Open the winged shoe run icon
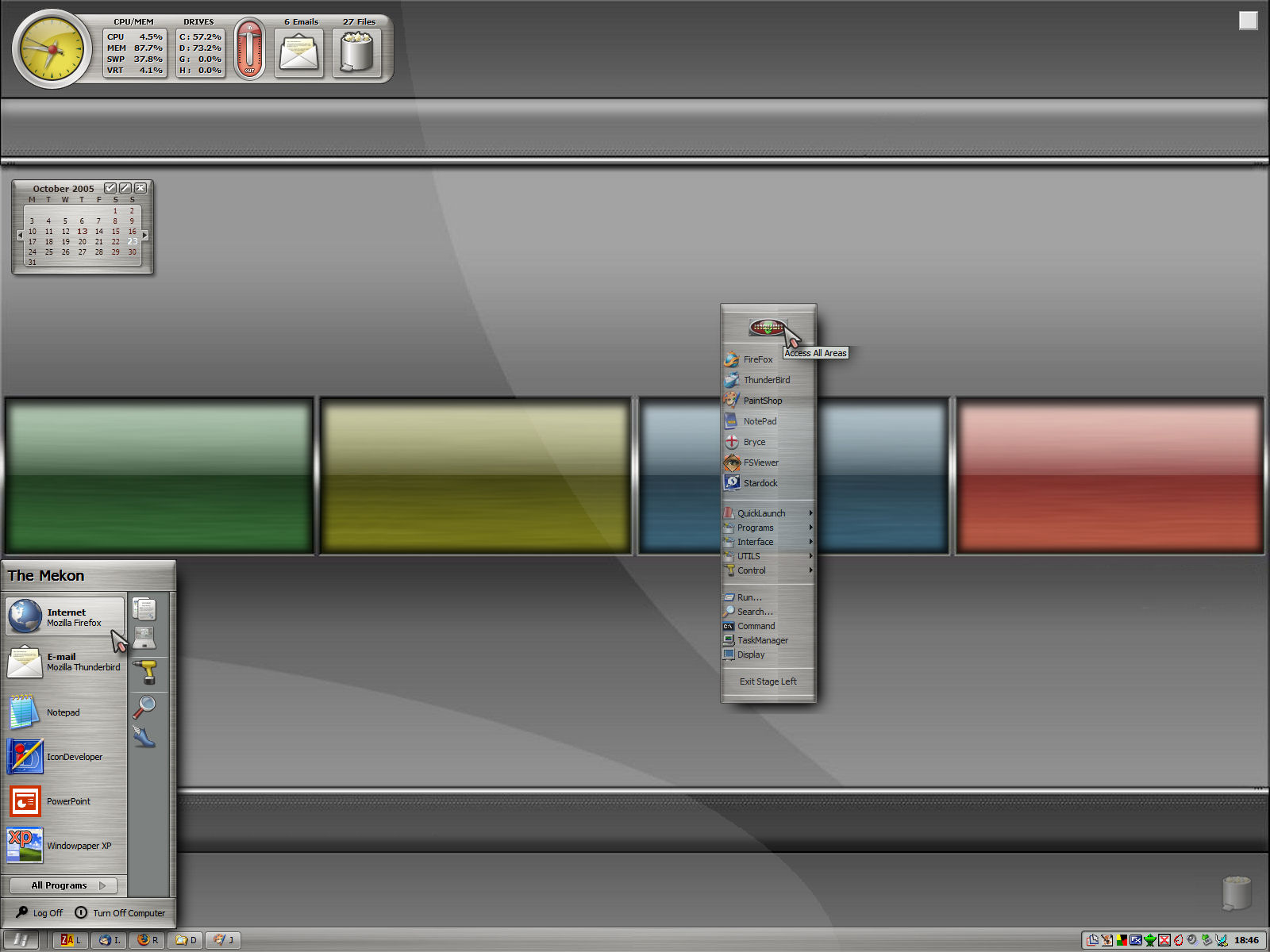 144,736
